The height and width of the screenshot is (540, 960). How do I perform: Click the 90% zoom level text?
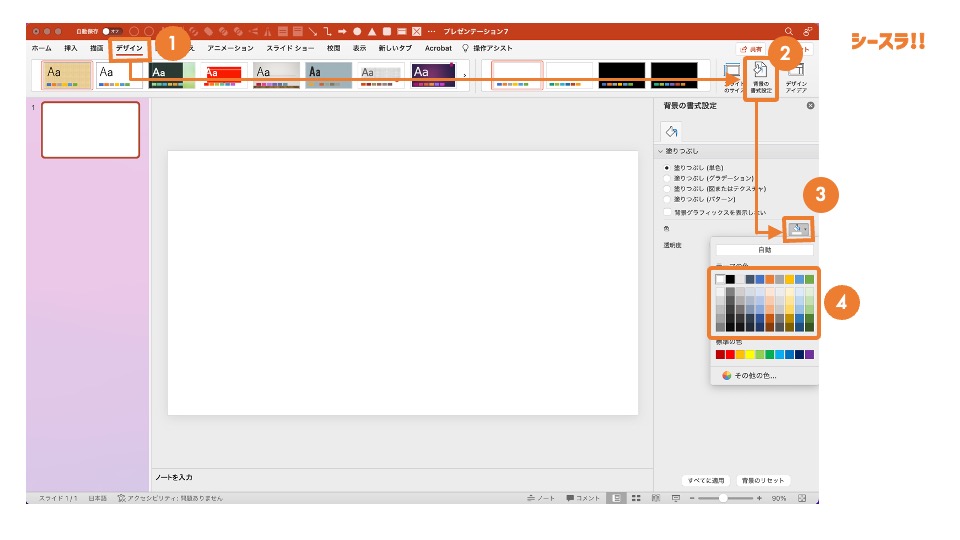click(x=779, y=498)
